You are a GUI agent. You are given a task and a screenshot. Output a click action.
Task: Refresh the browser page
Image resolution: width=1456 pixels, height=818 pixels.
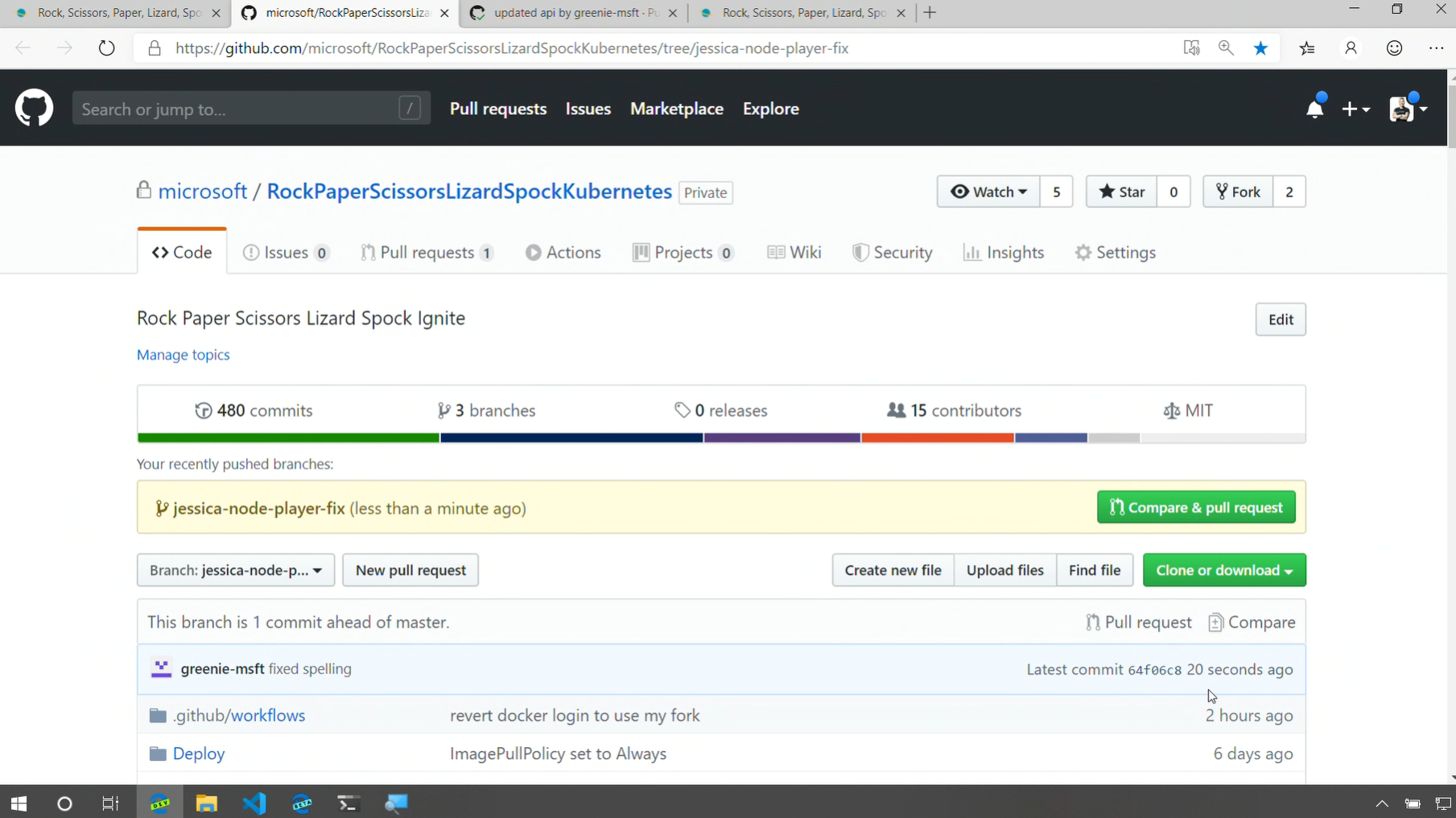pyautogui.click(x=106, y=48)
